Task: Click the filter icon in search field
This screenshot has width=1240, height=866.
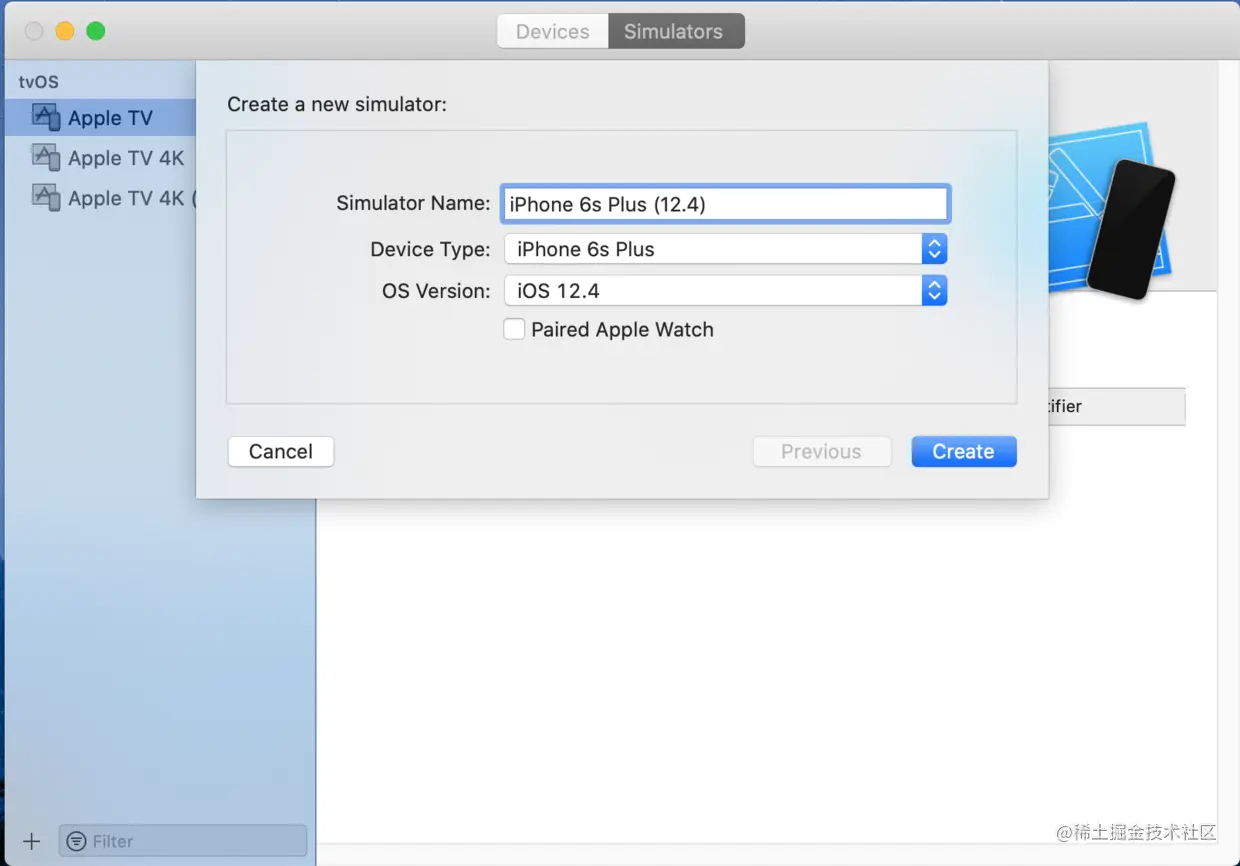Action: coord(76,841)
